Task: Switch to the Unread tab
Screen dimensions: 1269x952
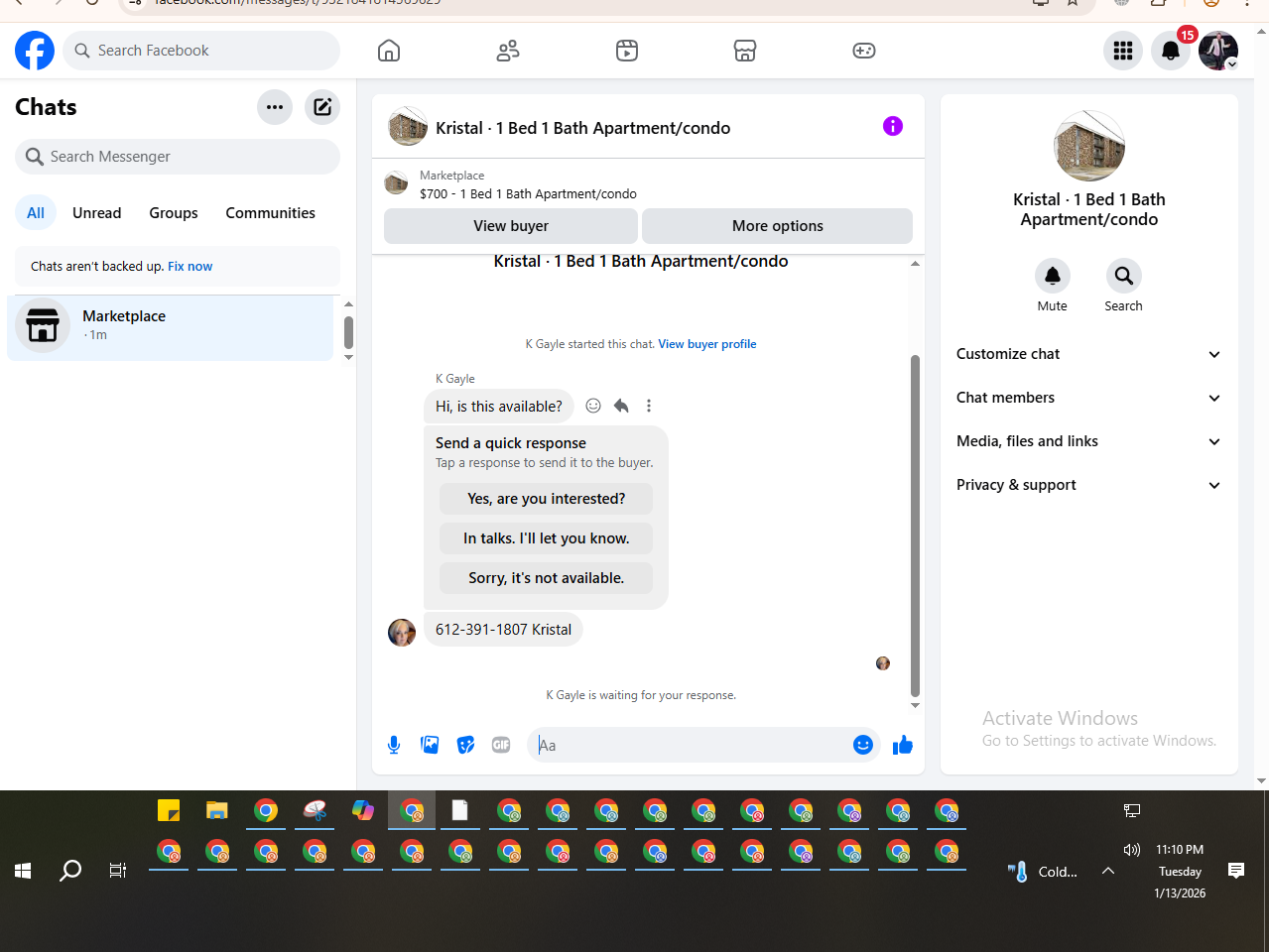Action: [x=97, y=213]
